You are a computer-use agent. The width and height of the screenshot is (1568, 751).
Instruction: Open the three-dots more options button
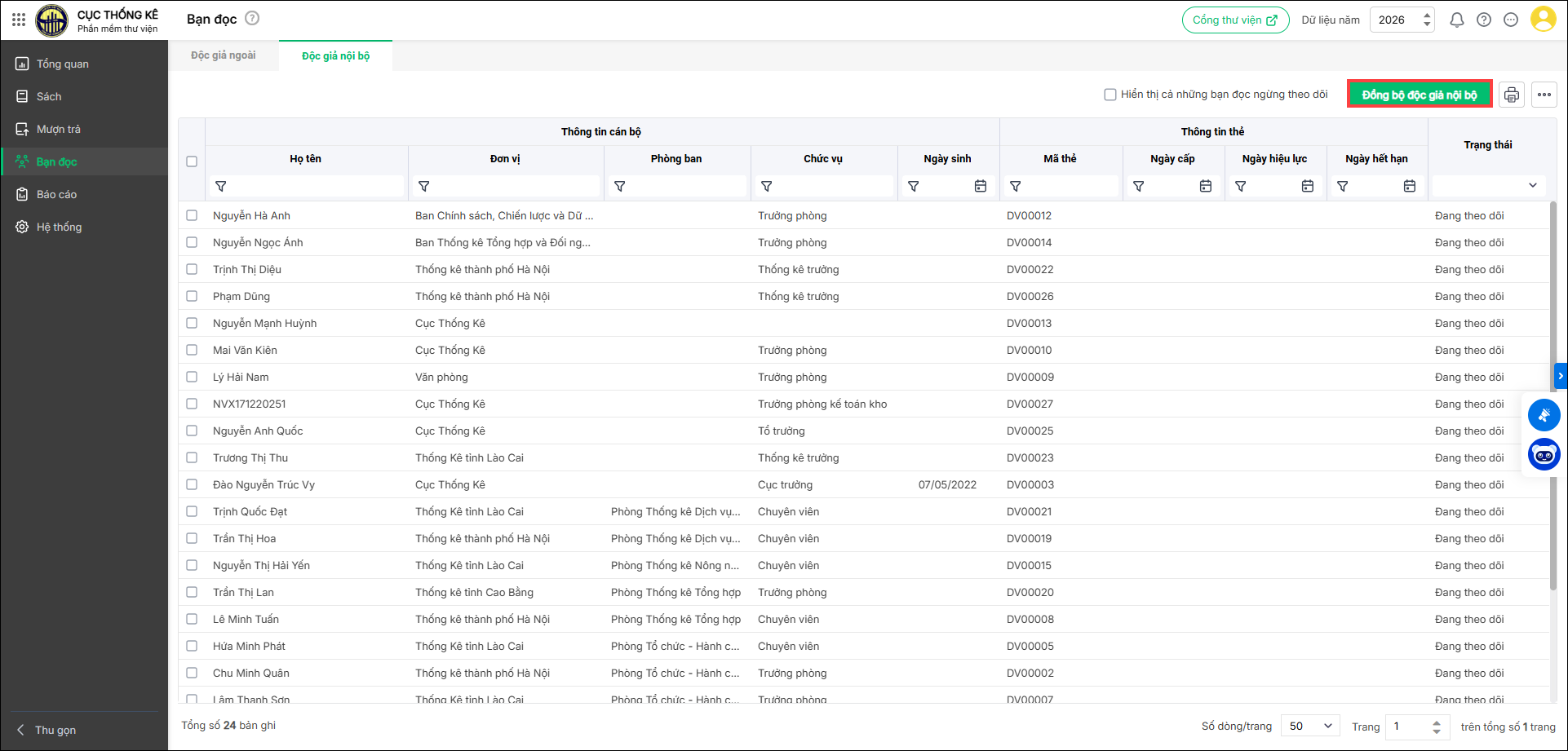(x=1544, y=95)
